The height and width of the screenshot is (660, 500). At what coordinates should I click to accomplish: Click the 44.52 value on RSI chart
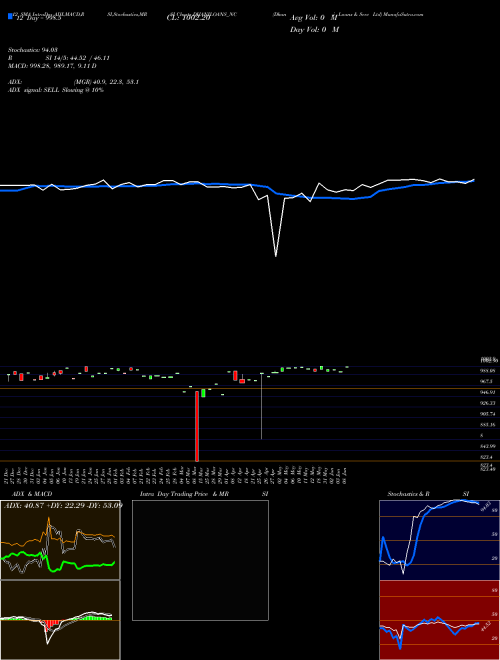coord(486,627)
